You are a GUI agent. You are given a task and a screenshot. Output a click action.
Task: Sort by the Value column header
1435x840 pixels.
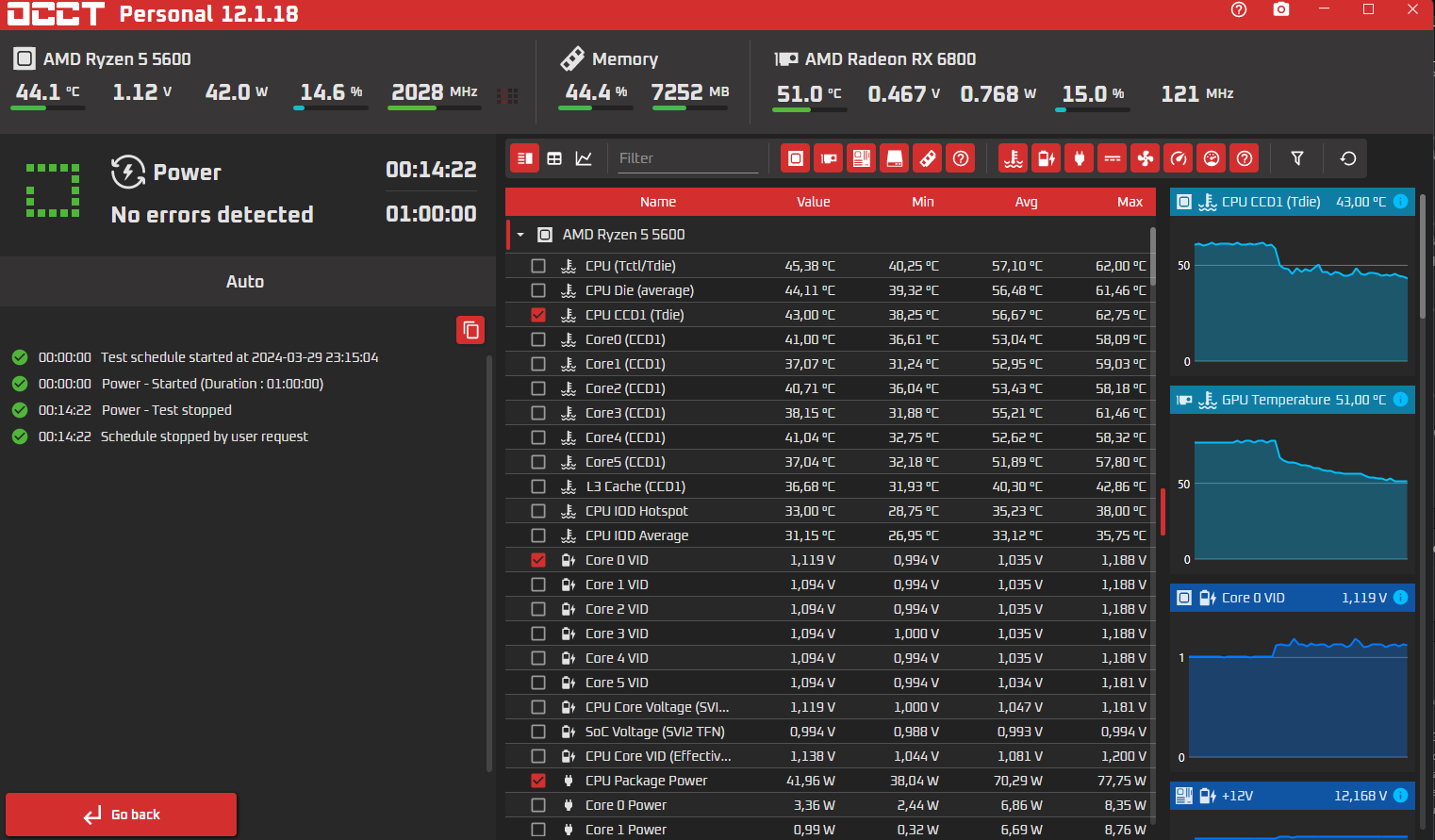pos(814,202)
